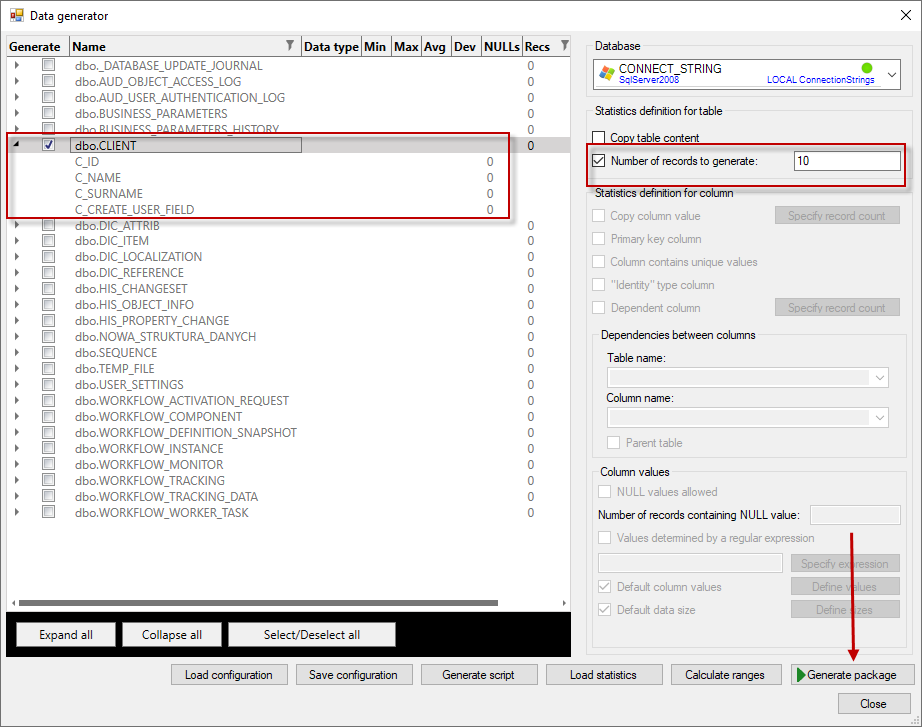Click Select/Deselect all button
Viewport: 922px width, 727px height.
[312, 635]
